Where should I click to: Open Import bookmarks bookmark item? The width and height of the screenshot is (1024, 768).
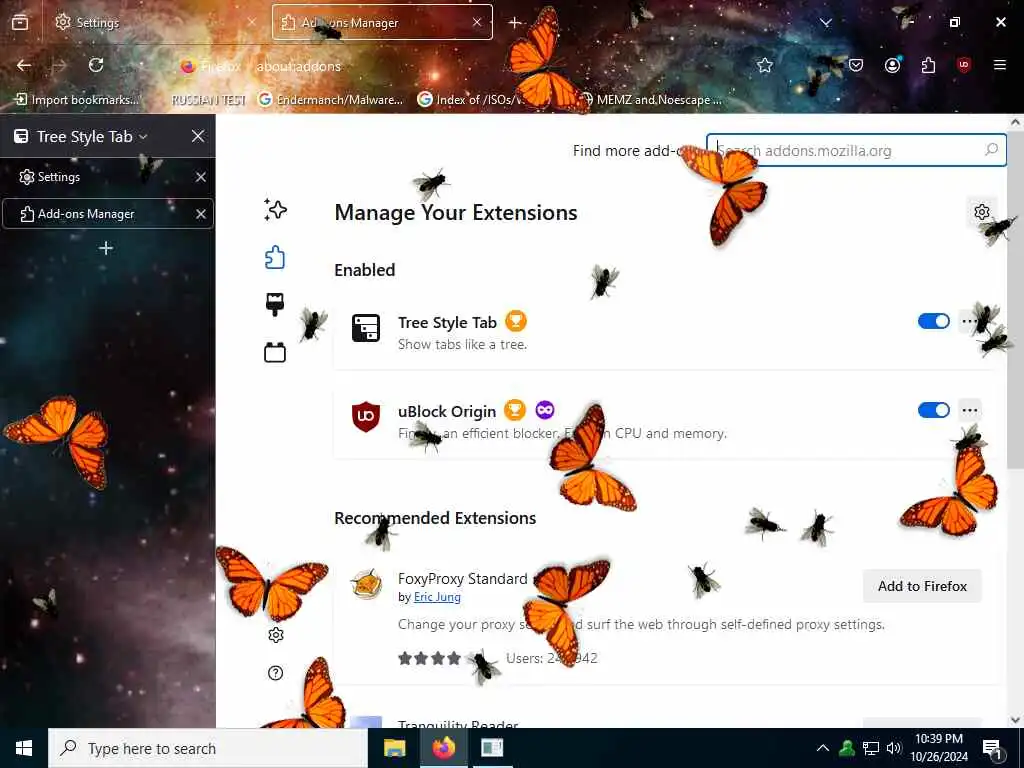pos(77,100)
